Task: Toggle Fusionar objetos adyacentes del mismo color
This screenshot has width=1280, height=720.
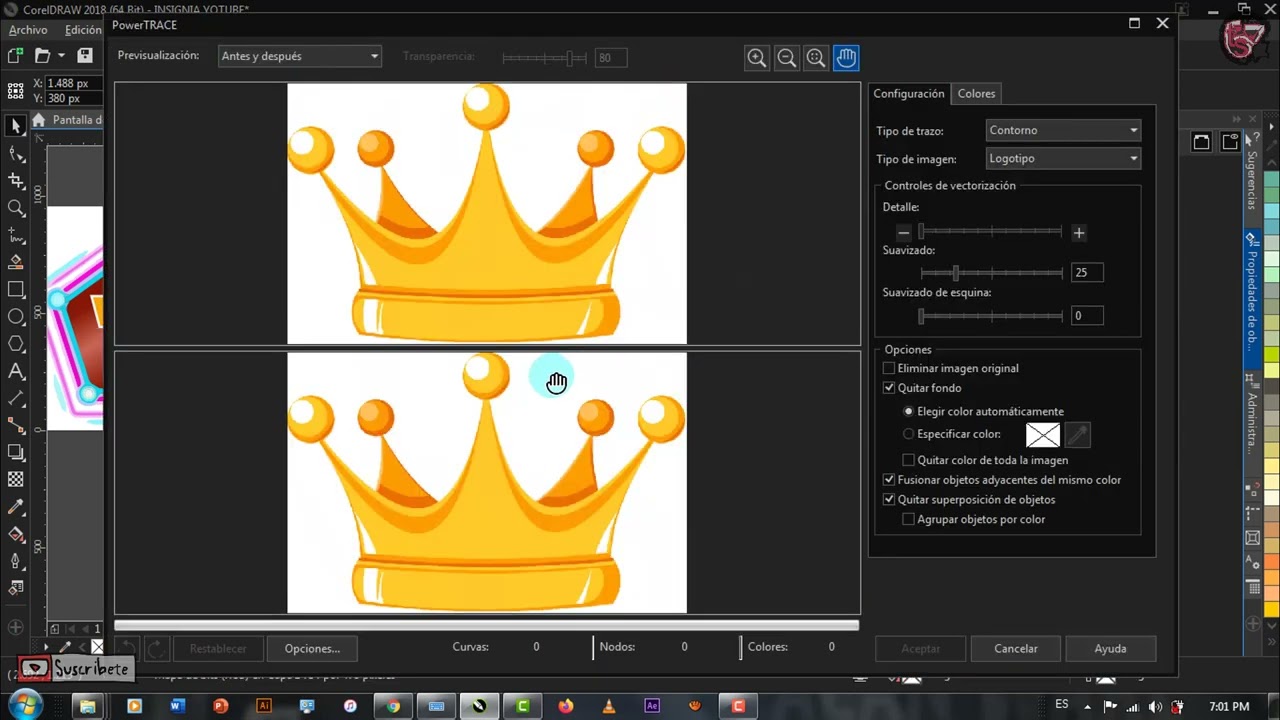Action: [889, 480]
